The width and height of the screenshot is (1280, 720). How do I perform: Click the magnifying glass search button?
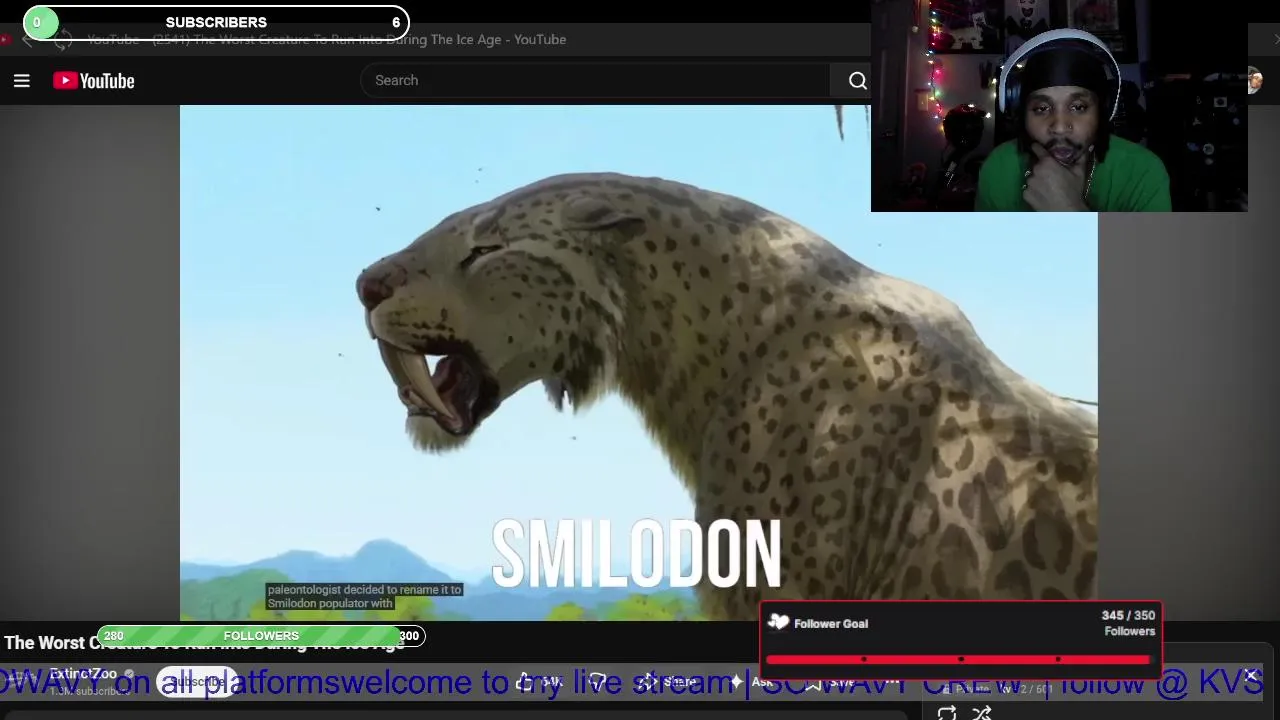point(857,81)
